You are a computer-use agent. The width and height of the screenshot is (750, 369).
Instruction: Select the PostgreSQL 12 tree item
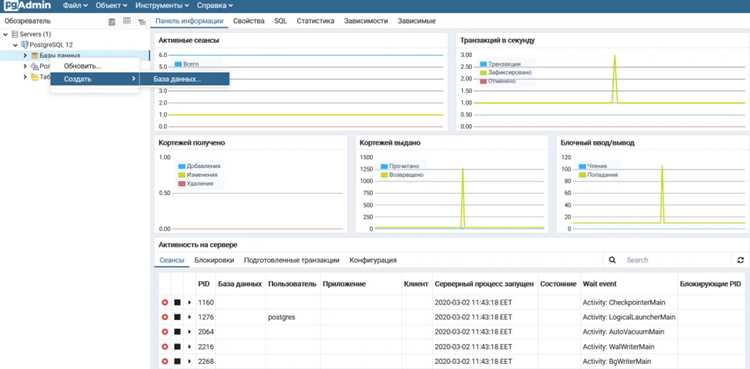click(51, 45)
